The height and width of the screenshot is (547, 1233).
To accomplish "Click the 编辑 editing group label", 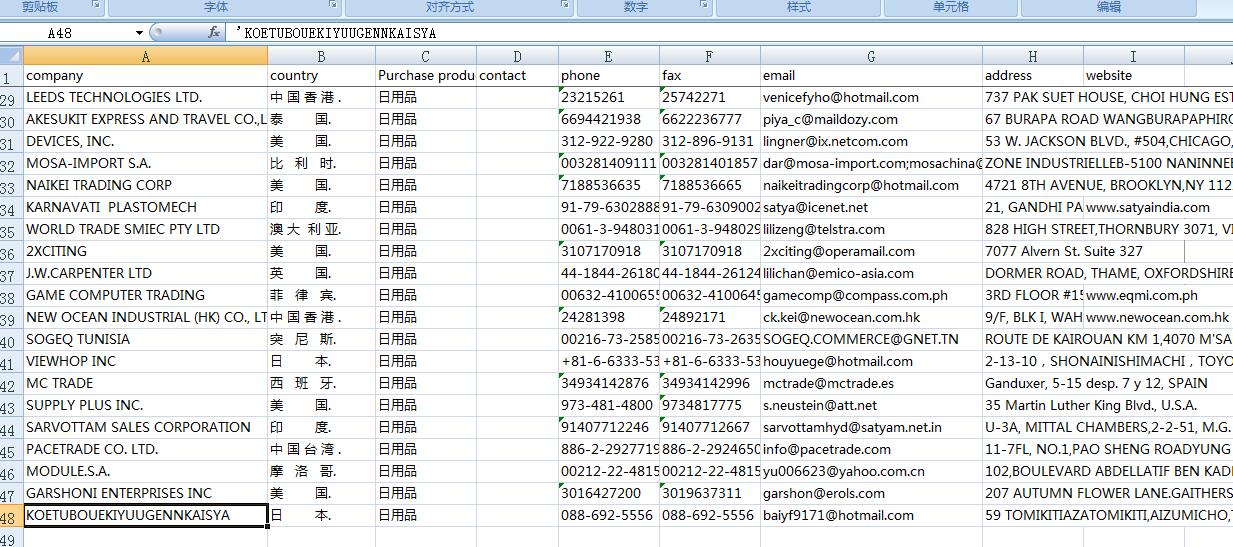I will click(x=1109, y=7).
